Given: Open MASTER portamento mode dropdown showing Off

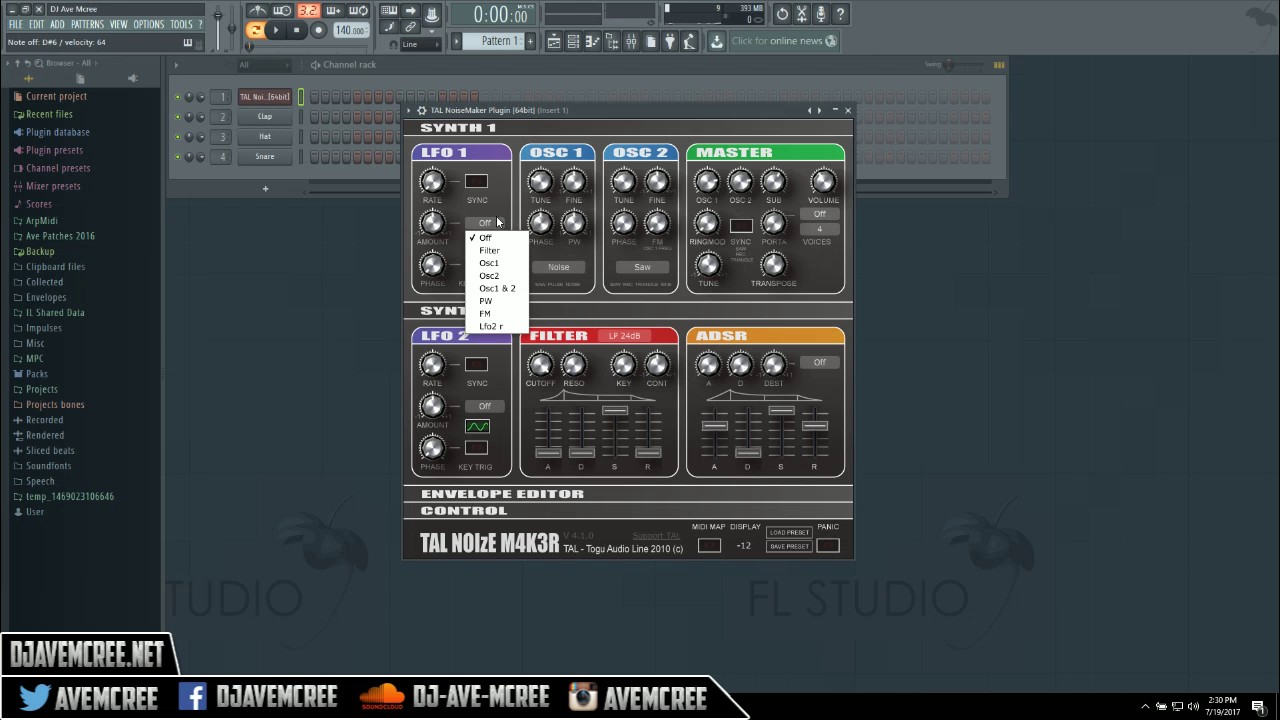Looking at the screenshot, I should 819,214.
